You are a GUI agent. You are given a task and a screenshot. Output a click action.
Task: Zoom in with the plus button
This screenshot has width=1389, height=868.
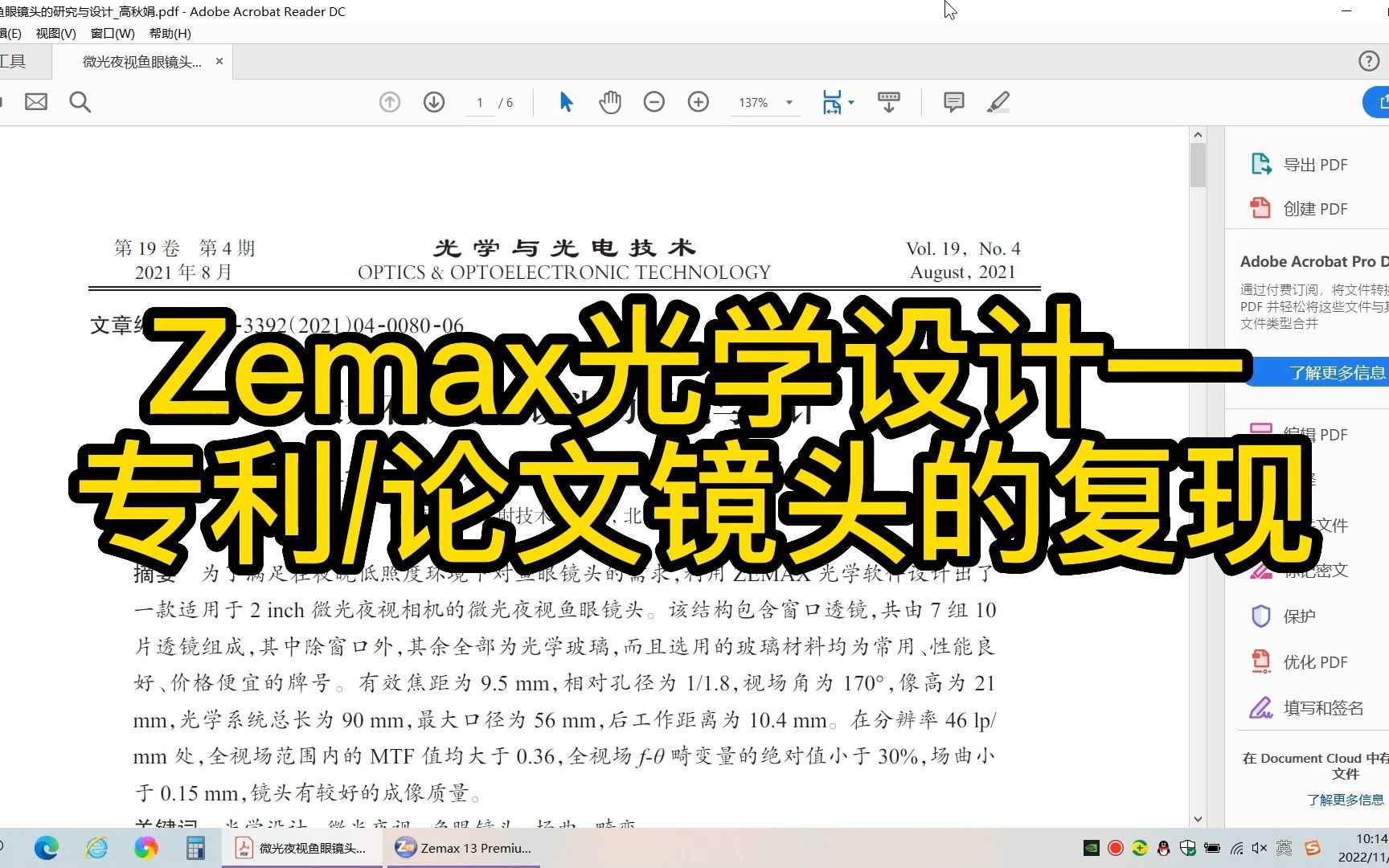point(699,102)
